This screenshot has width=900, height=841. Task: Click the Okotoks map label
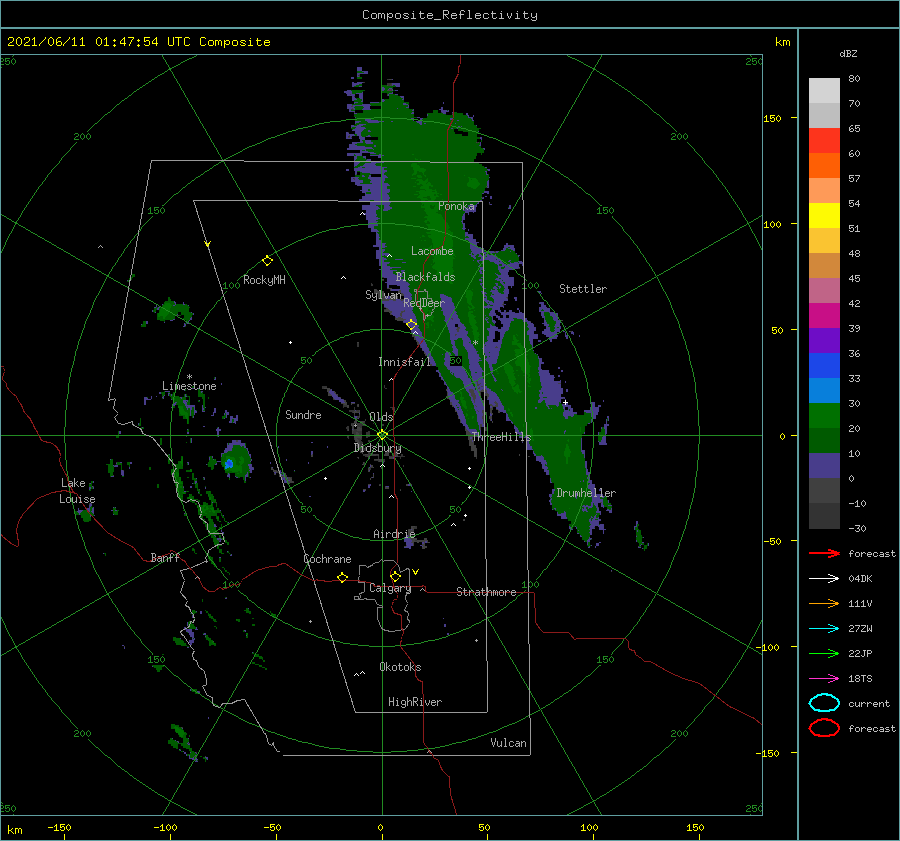400,667
